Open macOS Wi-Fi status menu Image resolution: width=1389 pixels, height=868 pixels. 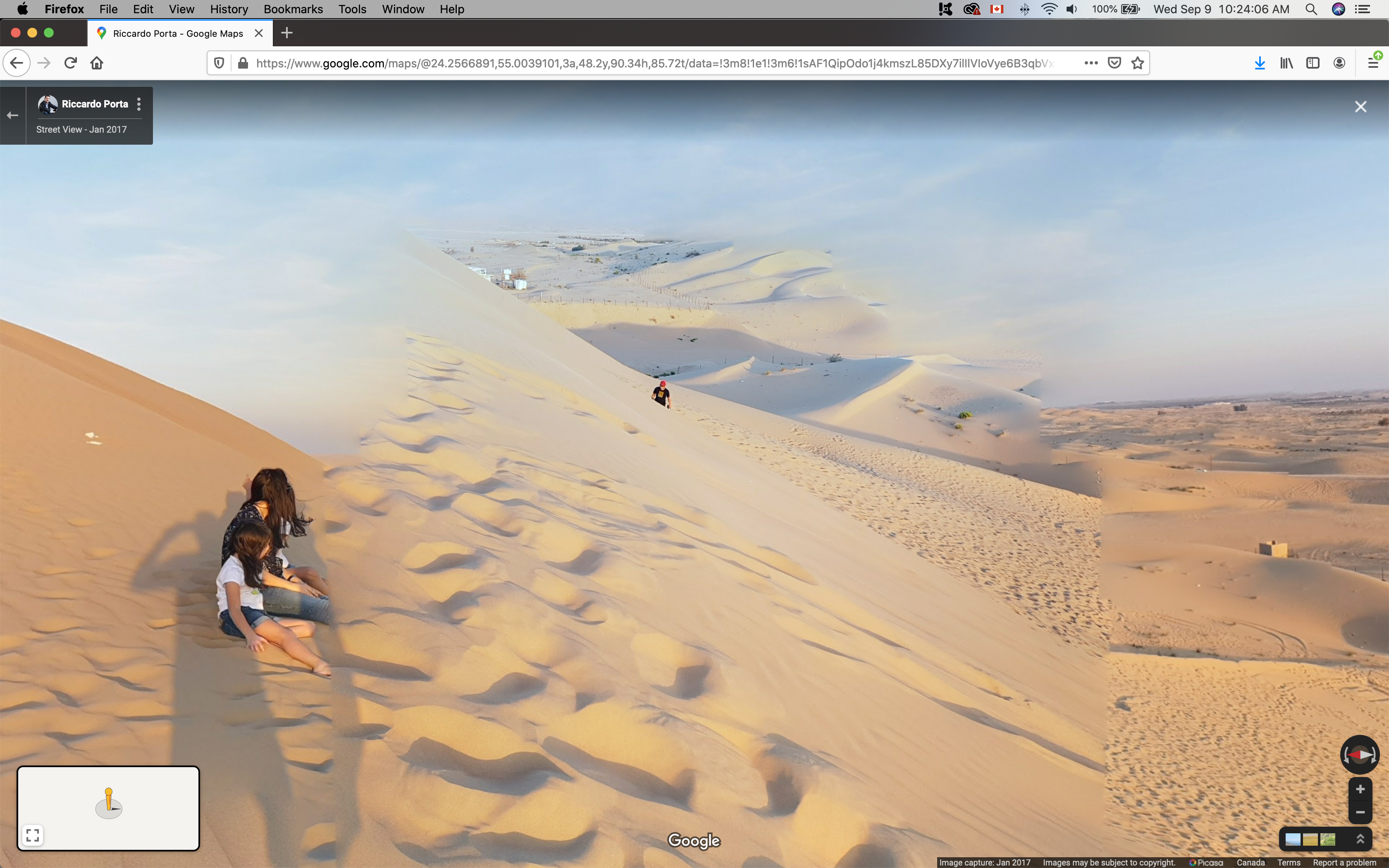[1049, 9]
